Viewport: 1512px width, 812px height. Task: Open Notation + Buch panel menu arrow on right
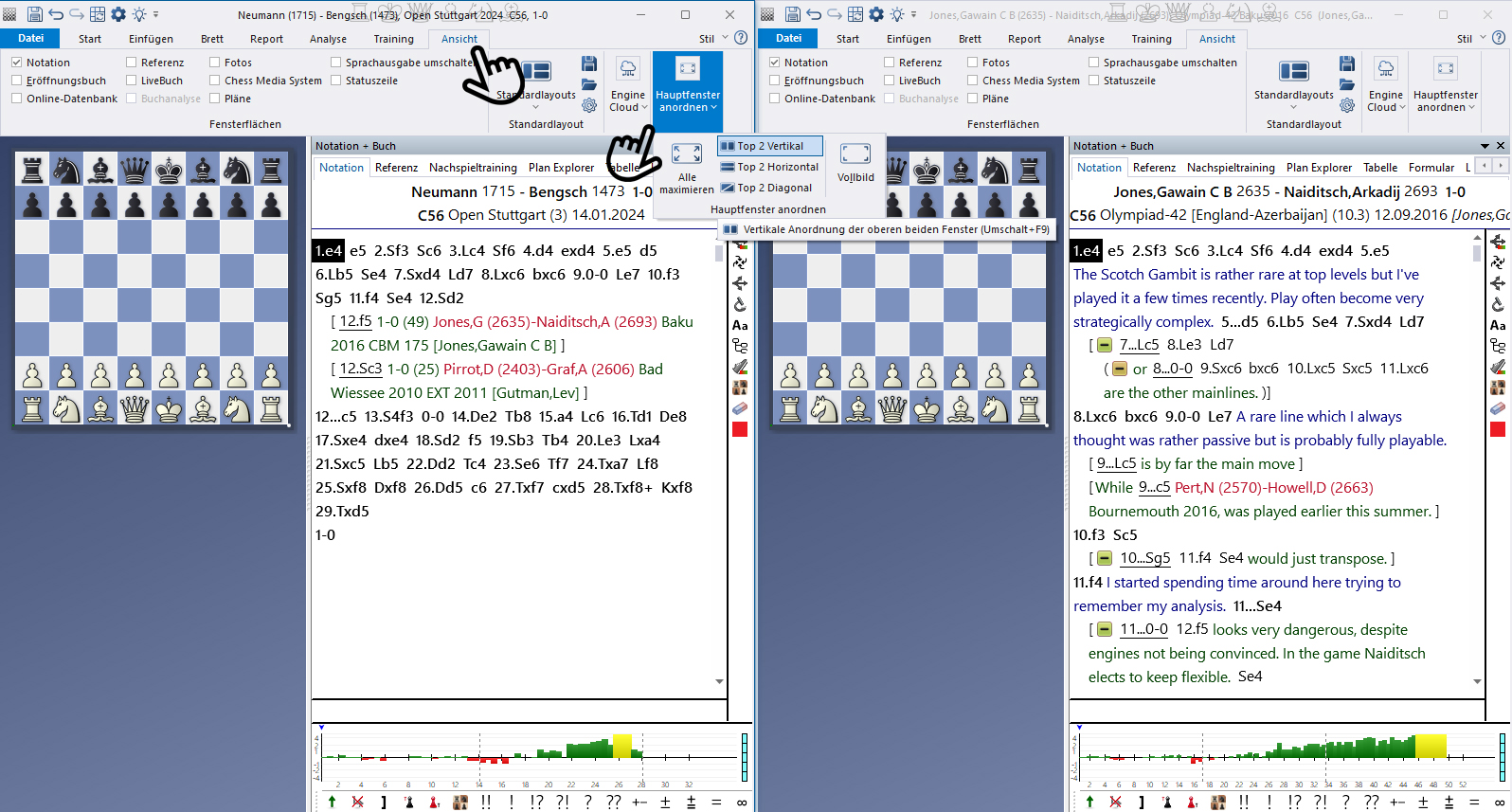pos(1485,146)
